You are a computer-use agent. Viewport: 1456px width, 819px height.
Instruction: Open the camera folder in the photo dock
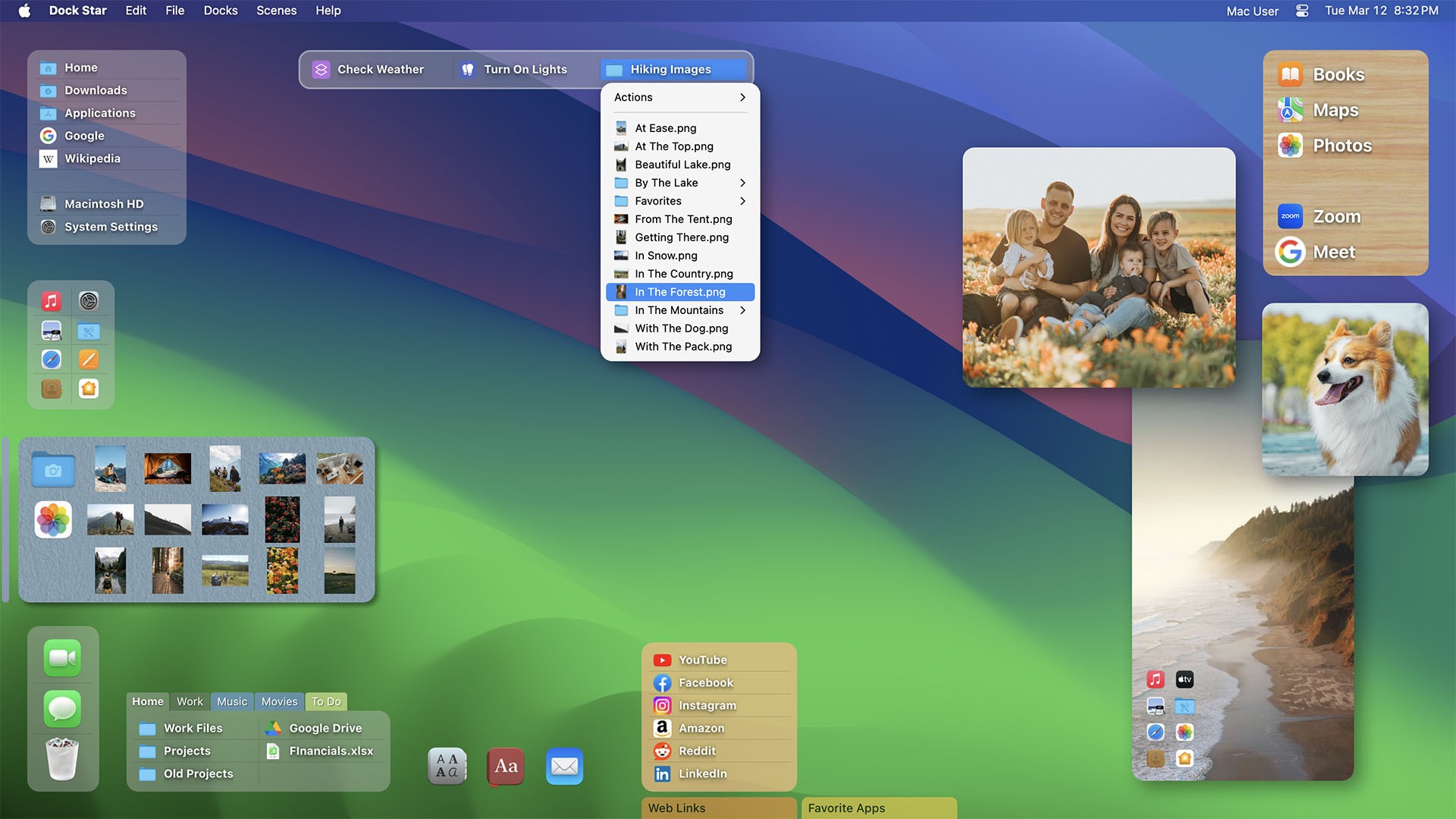pos(53,469)
